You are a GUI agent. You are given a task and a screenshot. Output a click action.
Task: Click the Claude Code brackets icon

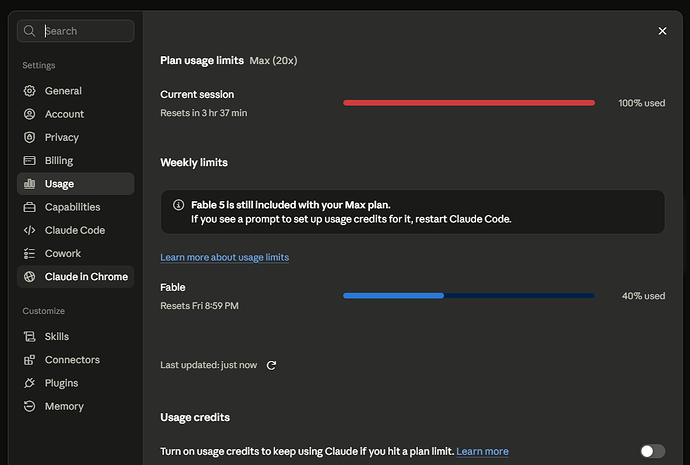pos(29,230)
